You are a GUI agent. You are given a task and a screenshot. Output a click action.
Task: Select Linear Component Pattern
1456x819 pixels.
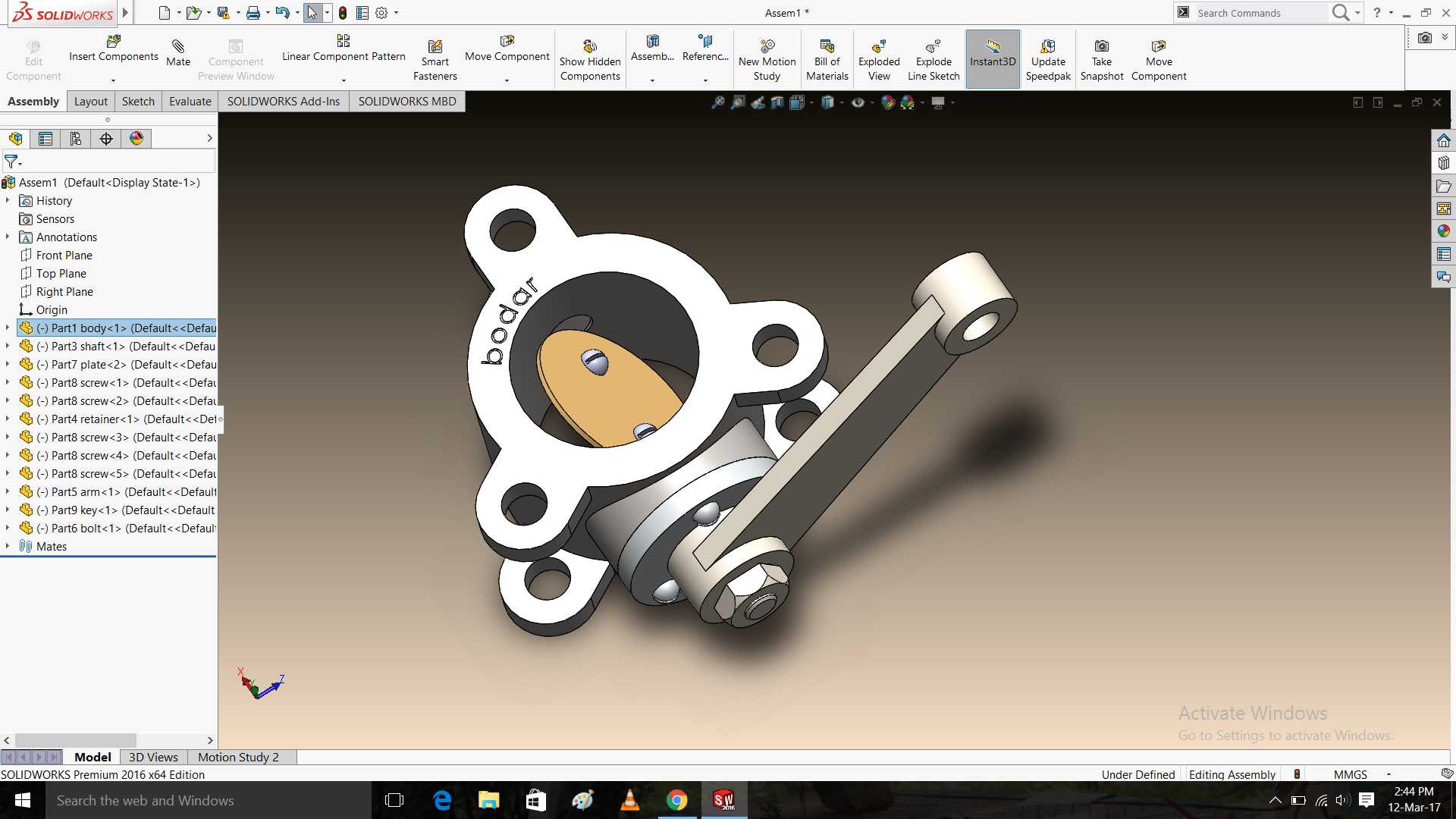coord(344,49)
